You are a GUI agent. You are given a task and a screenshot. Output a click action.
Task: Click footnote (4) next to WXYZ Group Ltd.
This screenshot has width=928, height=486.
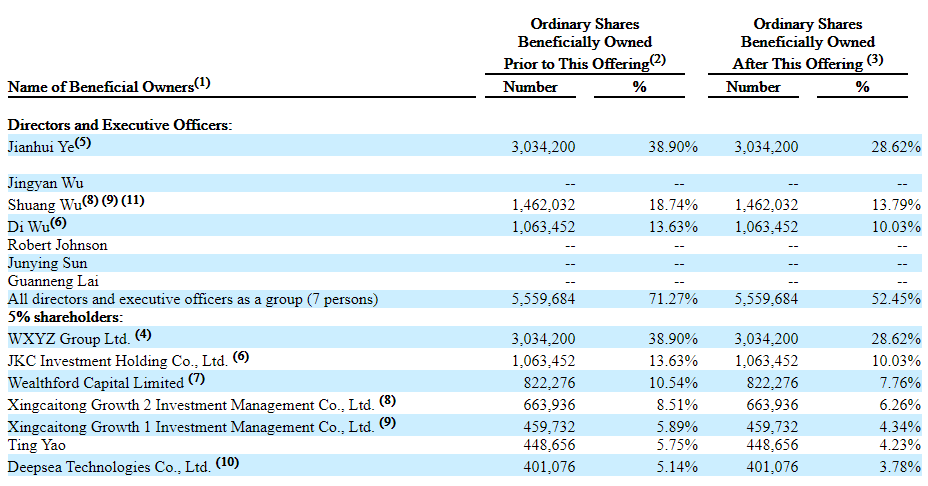[144, 334]
